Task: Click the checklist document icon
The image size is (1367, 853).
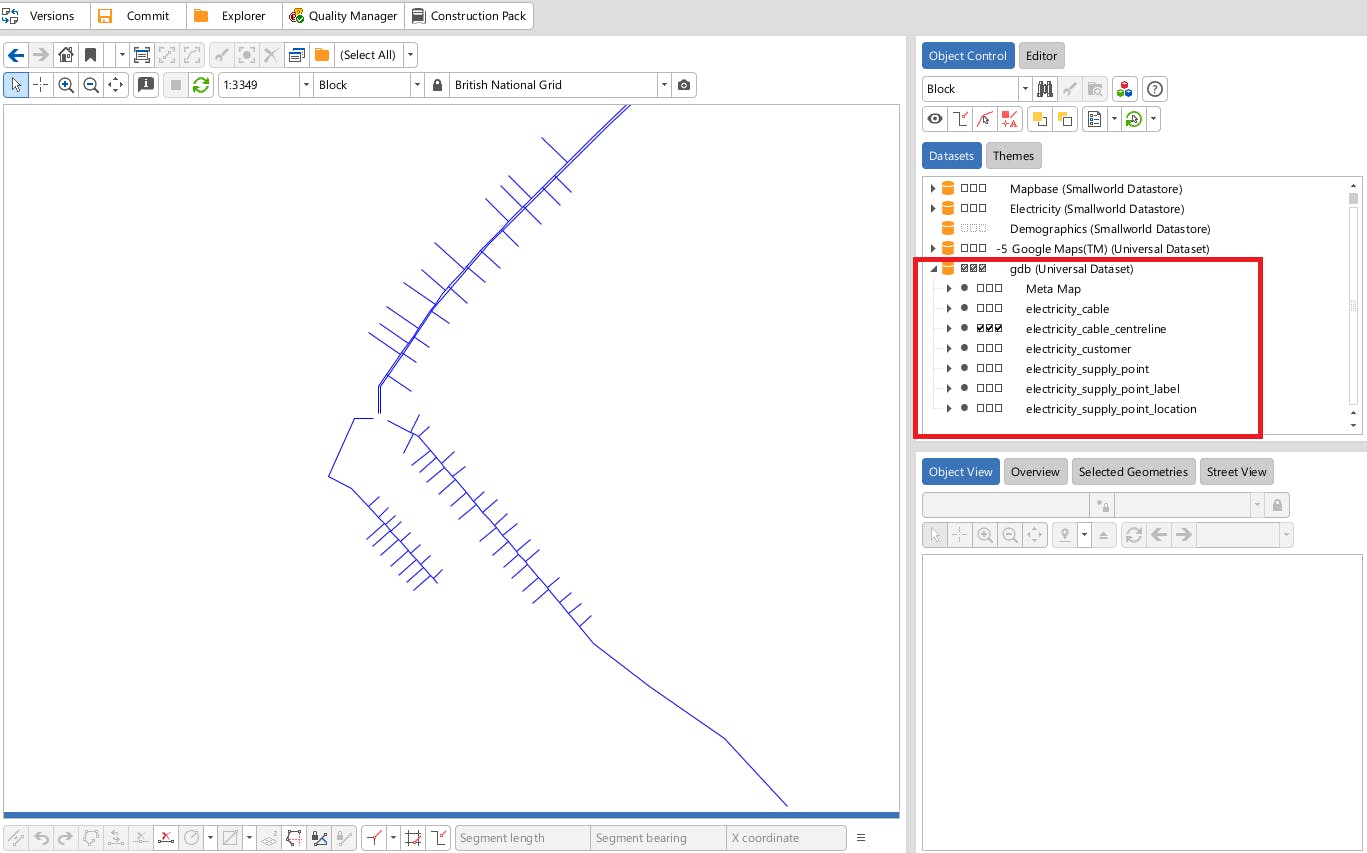Action: 1095,119
